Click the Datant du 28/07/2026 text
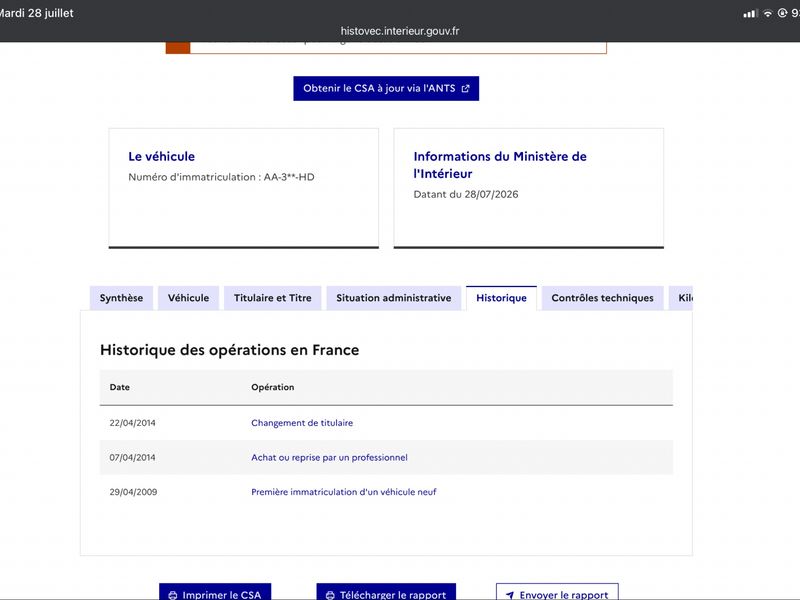Viewport: 800px width, 600px height. [x=466, y=194]
